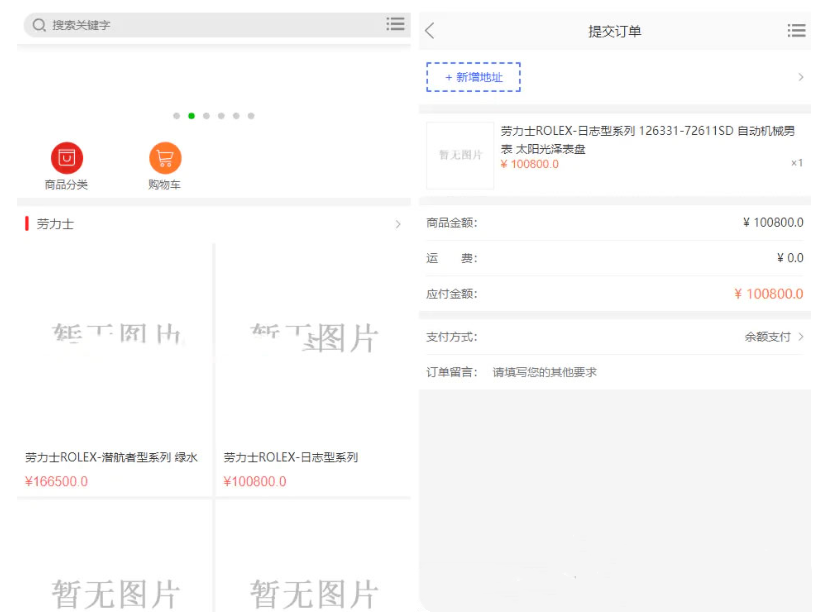Open the list view icon beside the search bar
Viewport: 822px width, 612px height.
click(396, 25)
